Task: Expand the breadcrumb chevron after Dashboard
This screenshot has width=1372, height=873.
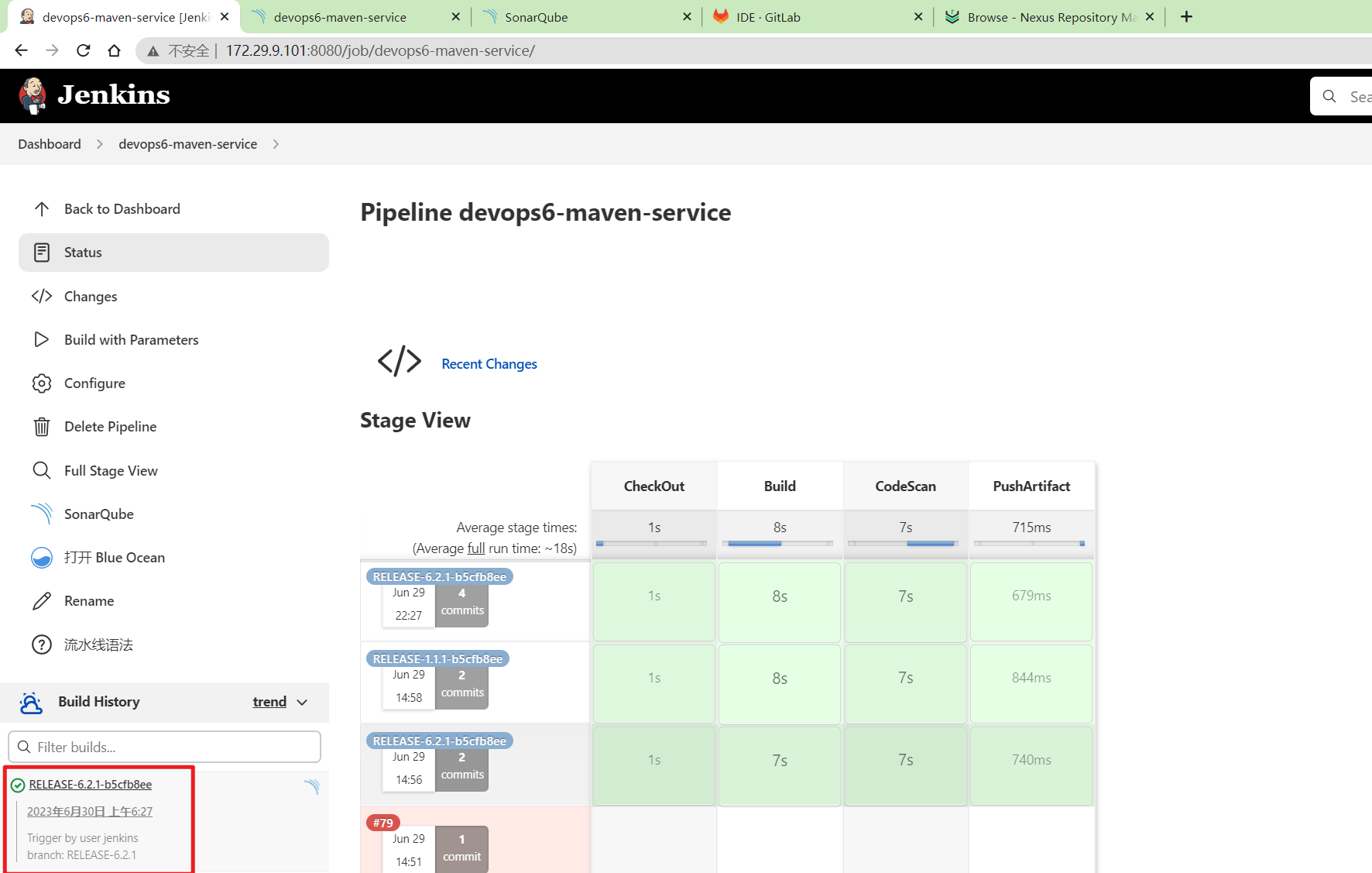Action: (x=100, y=144)
